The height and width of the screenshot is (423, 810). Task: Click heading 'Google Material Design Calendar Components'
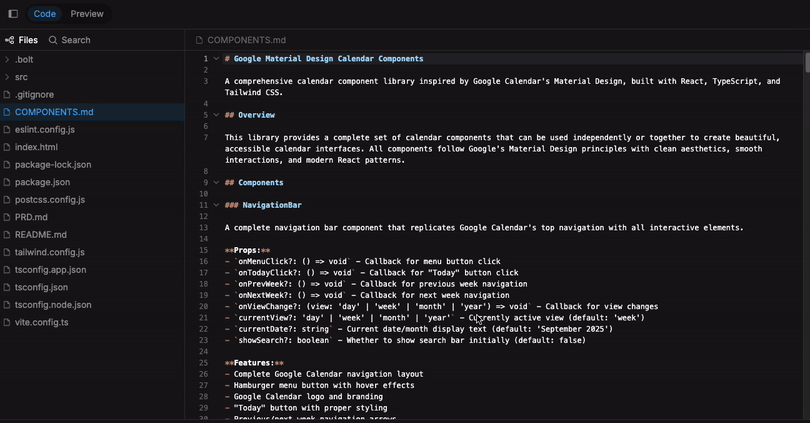[x=329, y=59]
